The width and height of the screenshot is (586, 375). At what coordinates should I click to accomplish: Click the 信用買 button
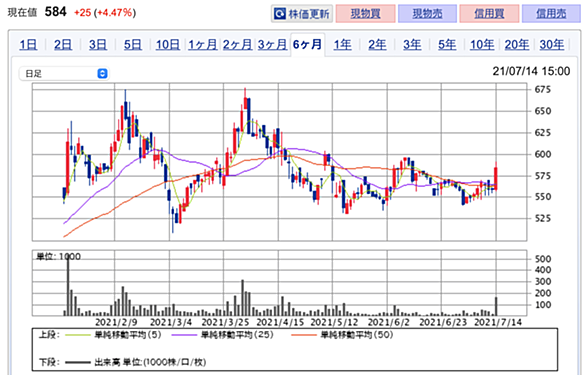(x=489, y=14)
